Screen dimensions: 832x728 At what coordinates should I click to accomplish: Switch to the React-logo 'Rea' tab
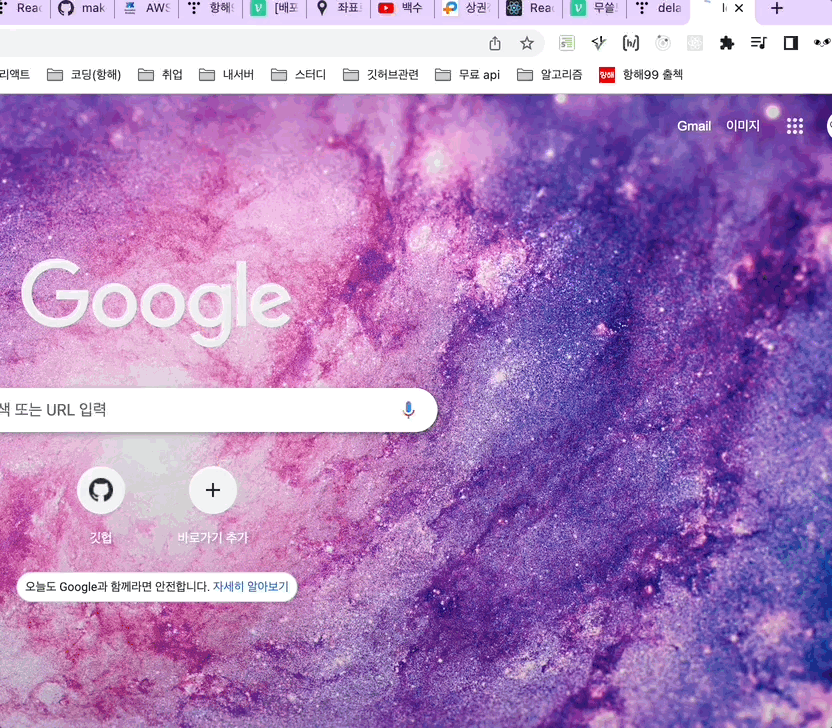[530, 8]
